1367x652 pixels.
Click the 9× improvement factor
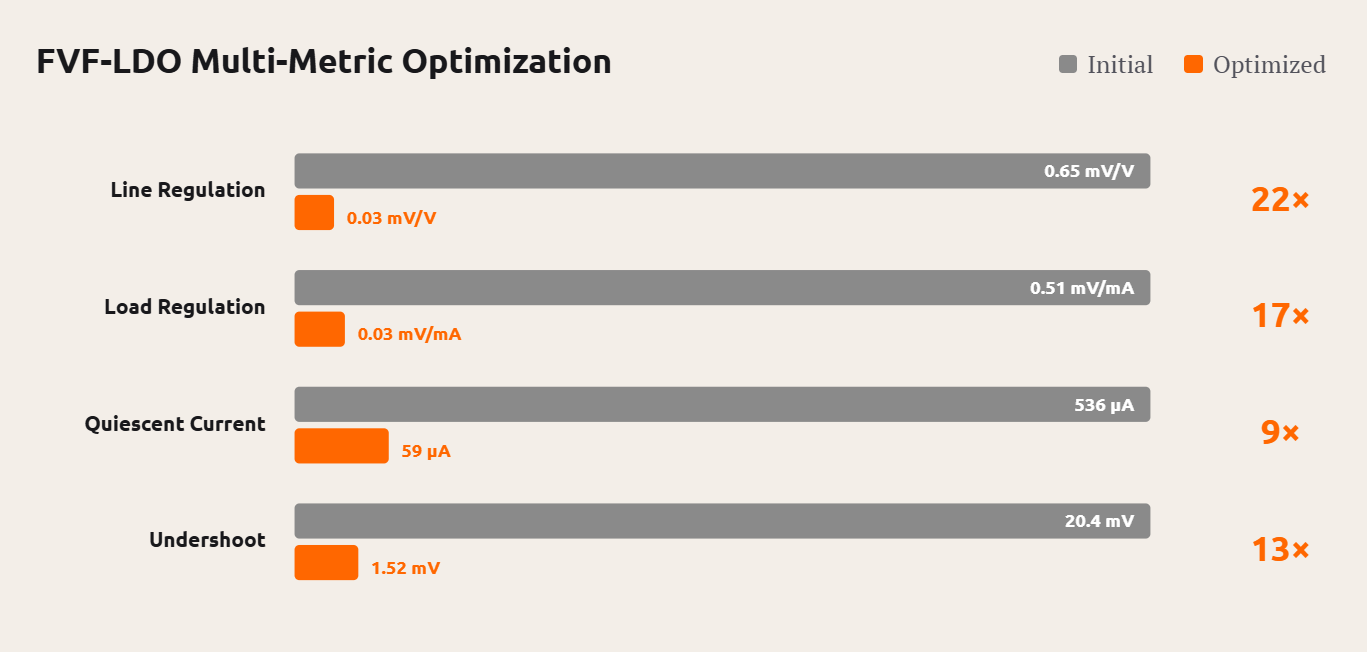[1280, 433]
